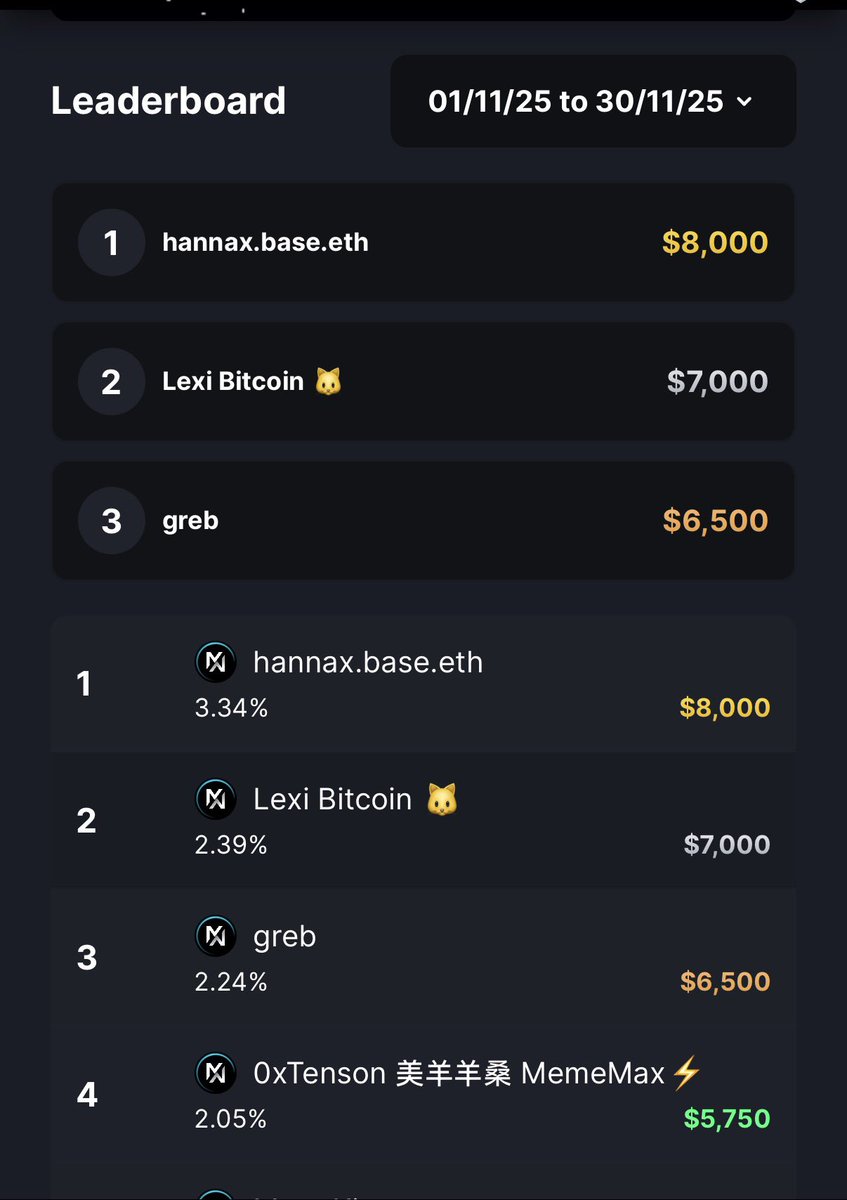Click the Leaderboard heading
Screen dimensions: 847x1200
click(x=168, y=101)
